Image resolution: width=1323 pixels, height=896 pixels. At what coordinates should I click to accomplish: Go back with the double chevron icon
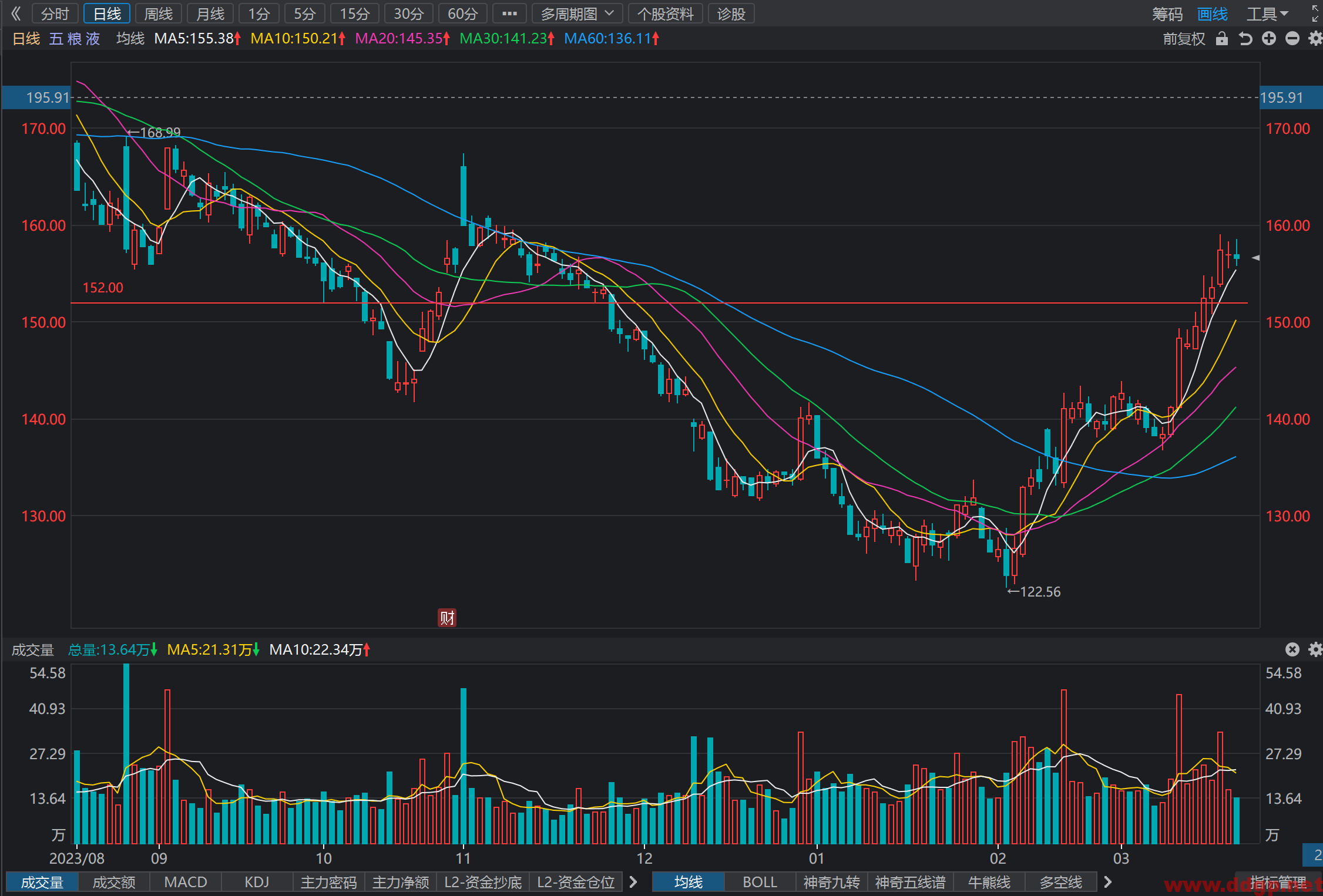[x=16, y=14]
